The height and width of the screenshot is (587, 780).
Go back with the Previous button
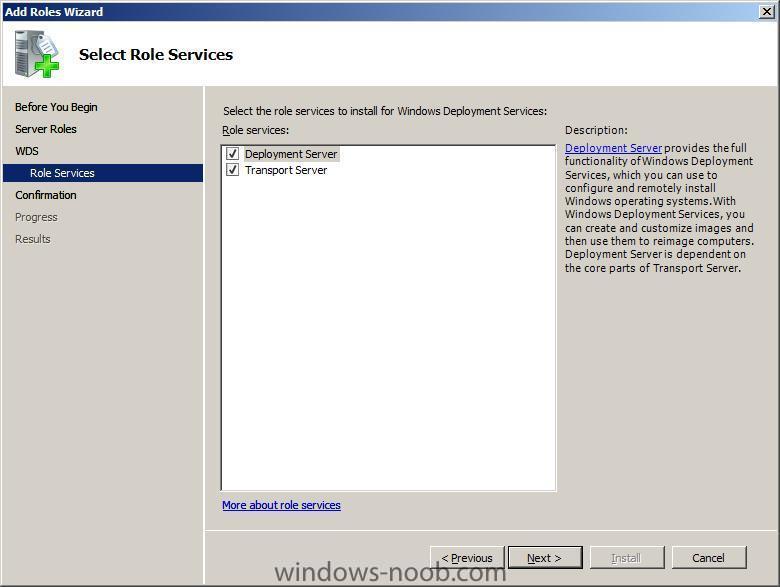[467, 558]
